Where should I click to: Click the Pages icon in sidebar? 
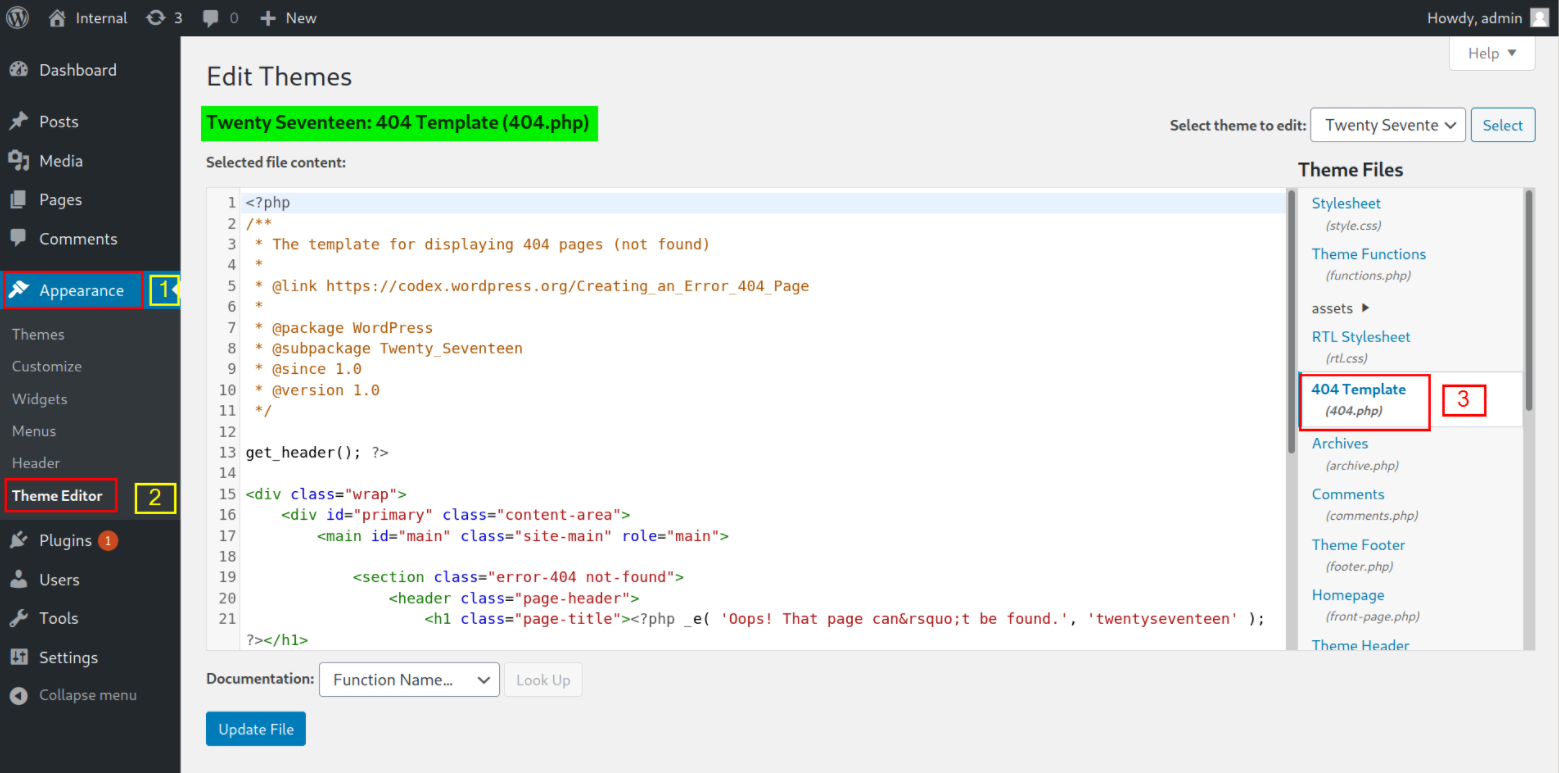pos(19,199)
